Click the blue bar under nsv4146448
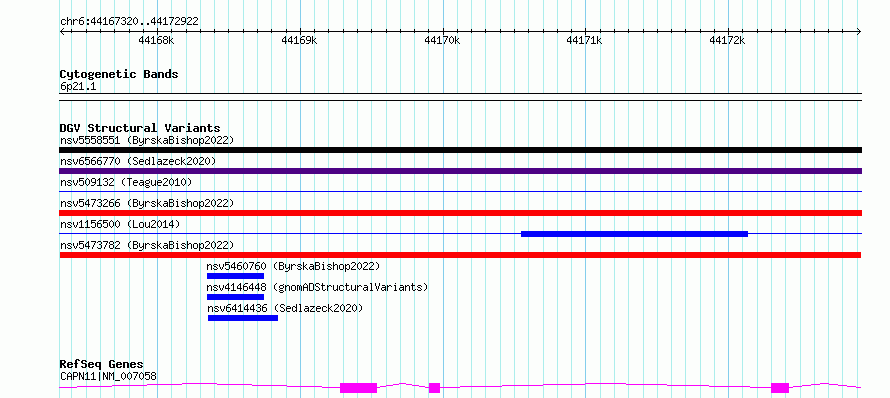Image resolution: width=890 pixels, height=398 pixels. click(x=236, y=297)
